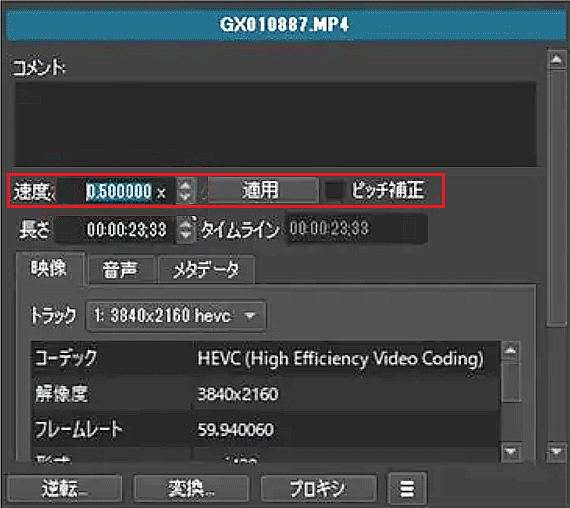Switch to the 音声 tab
This screenshot has height=508, width=570.
coord(121,270)
